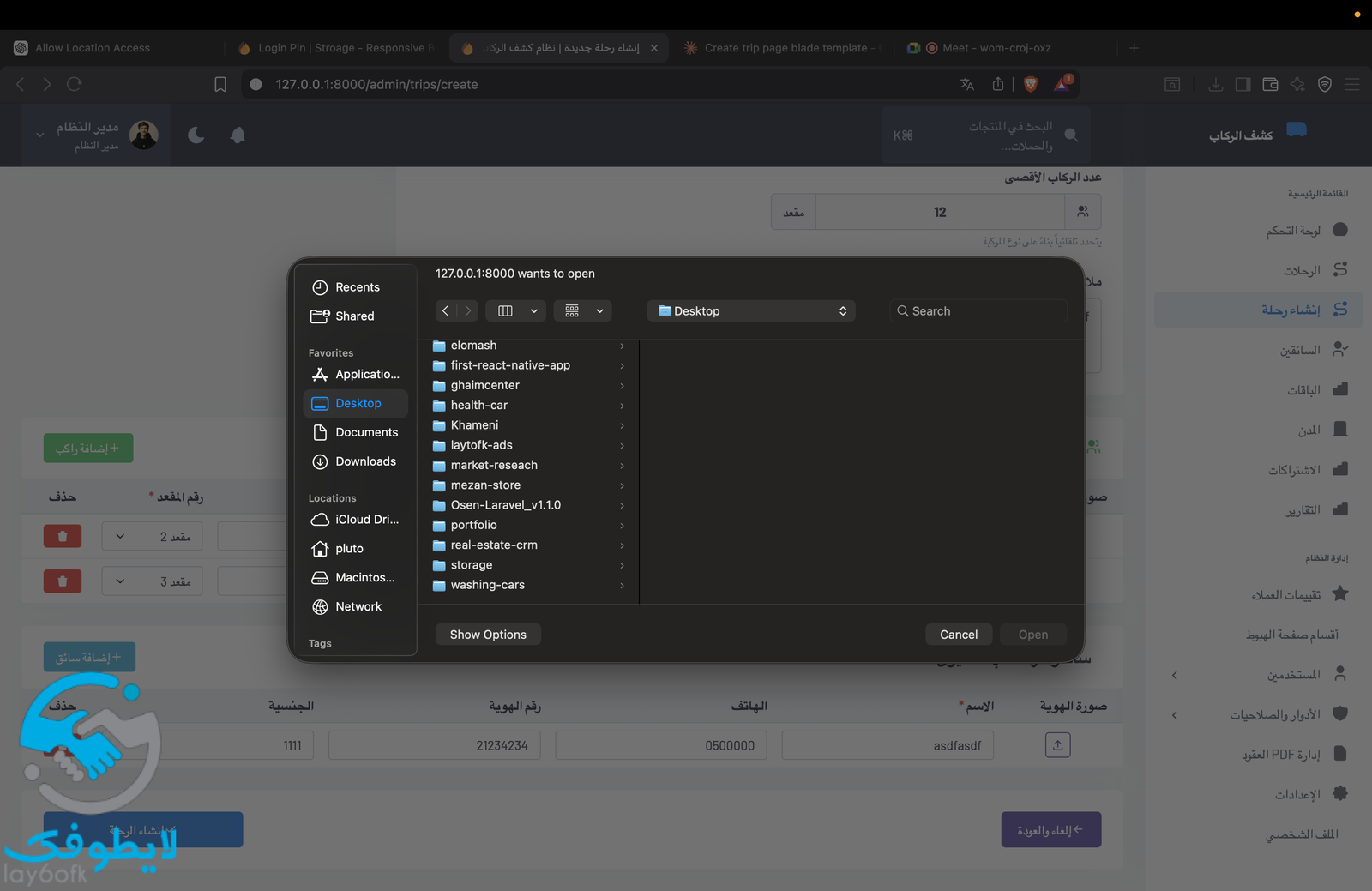Open the translate page icon

[x=967, y=84]
